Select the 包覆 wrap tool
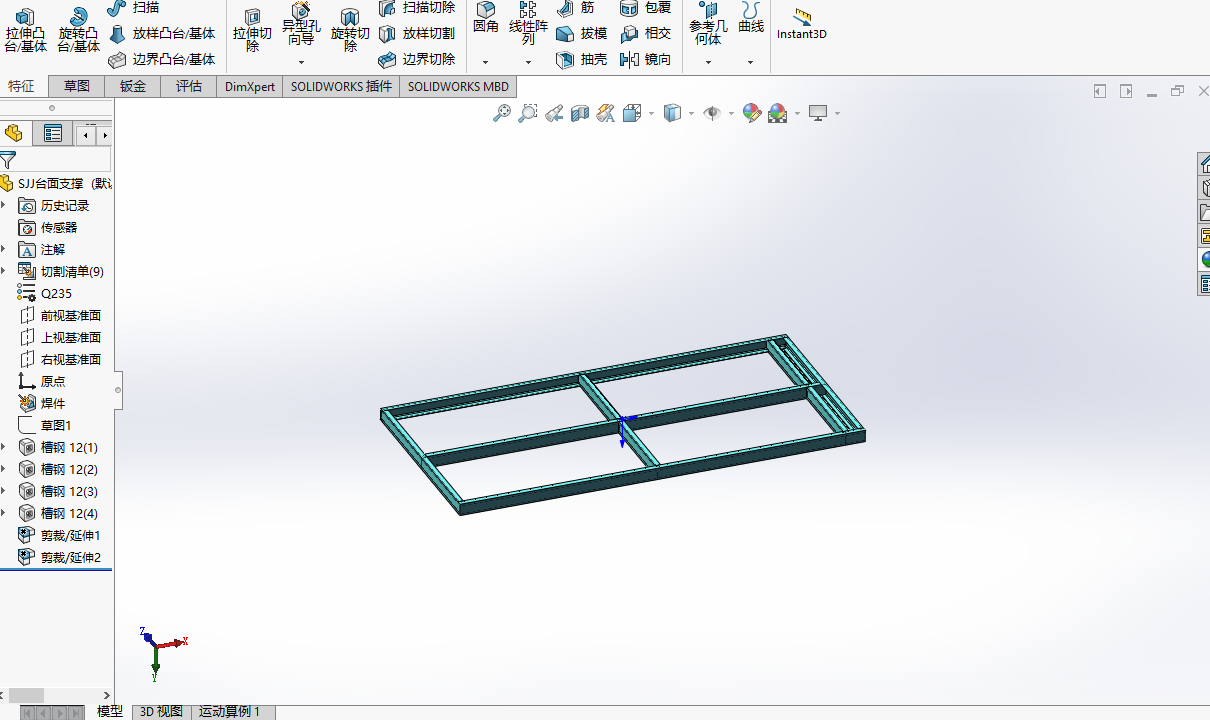Image resolution: width=1210 pixels, height=720 pixels. (645, 8)
